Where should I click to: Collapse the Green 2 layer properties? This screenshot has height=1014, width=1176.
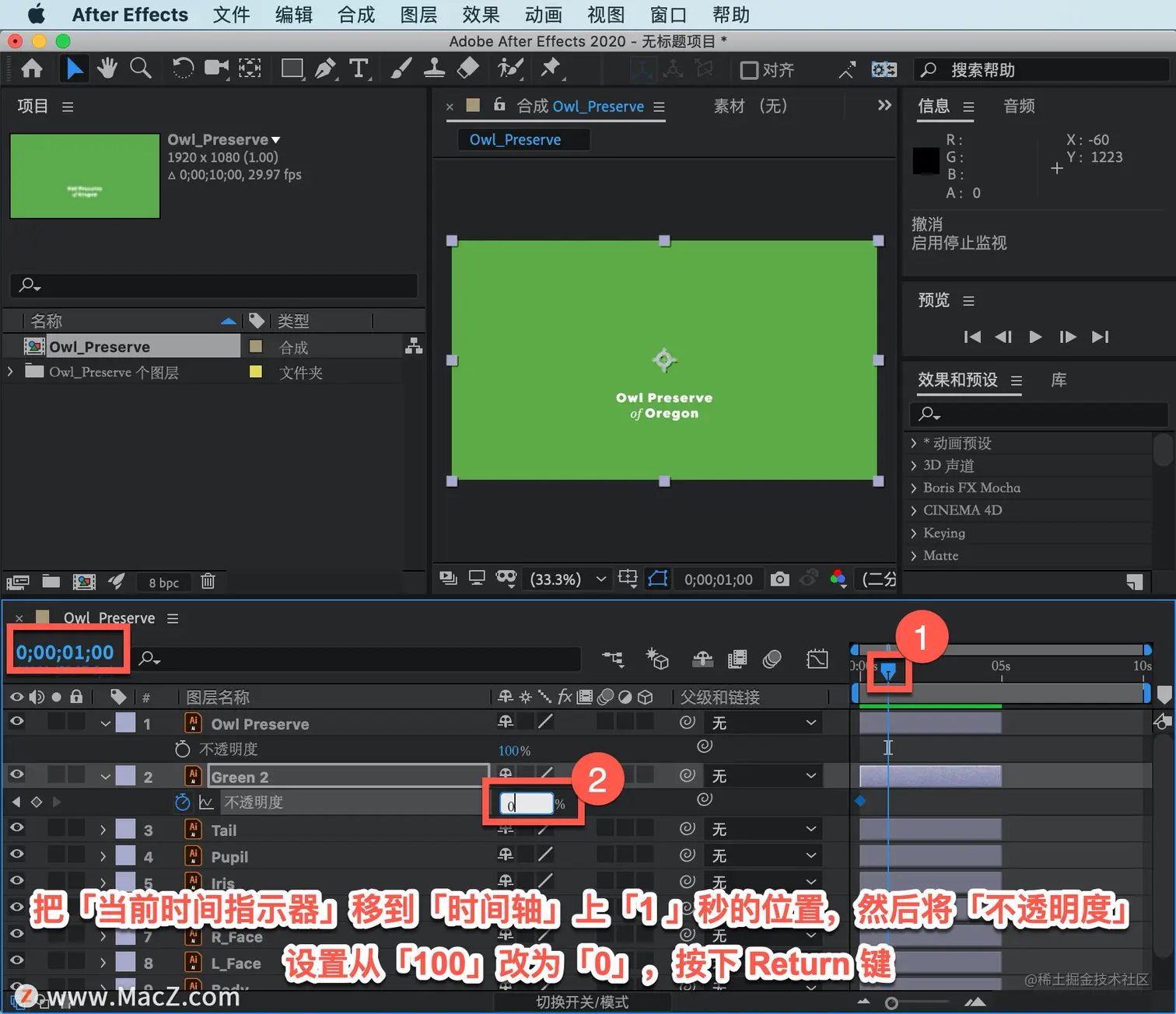tap(106, 776)
